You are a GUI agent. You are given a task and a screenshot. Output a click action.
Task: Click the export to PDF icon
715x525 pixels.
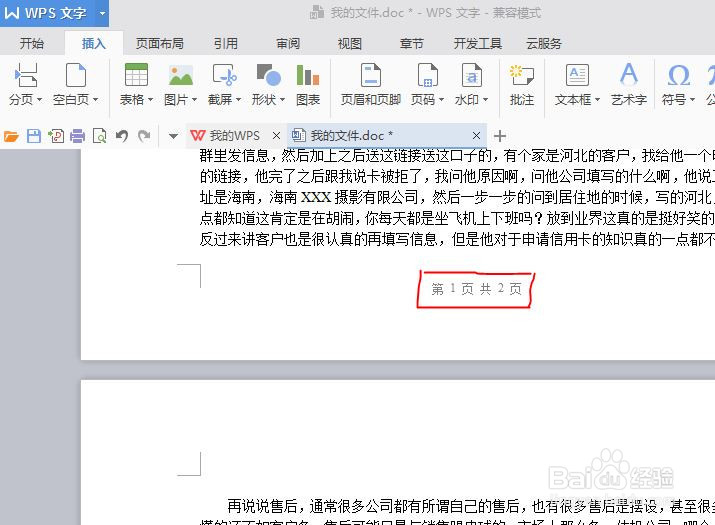56,136
